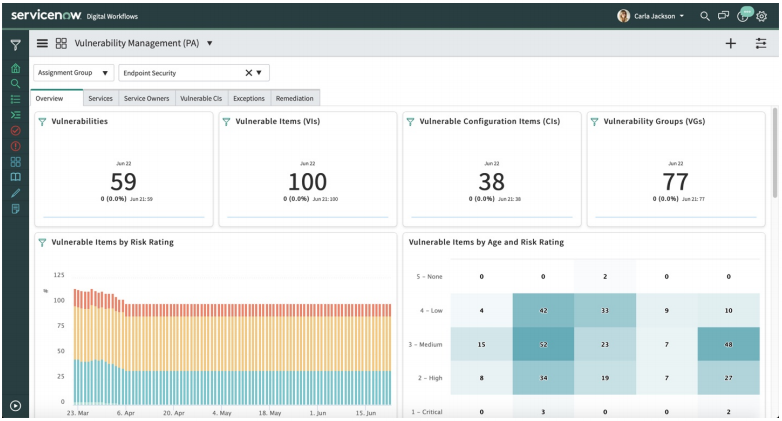
Task: Open dashboard controls sliders icon
Action: [761, 44]
